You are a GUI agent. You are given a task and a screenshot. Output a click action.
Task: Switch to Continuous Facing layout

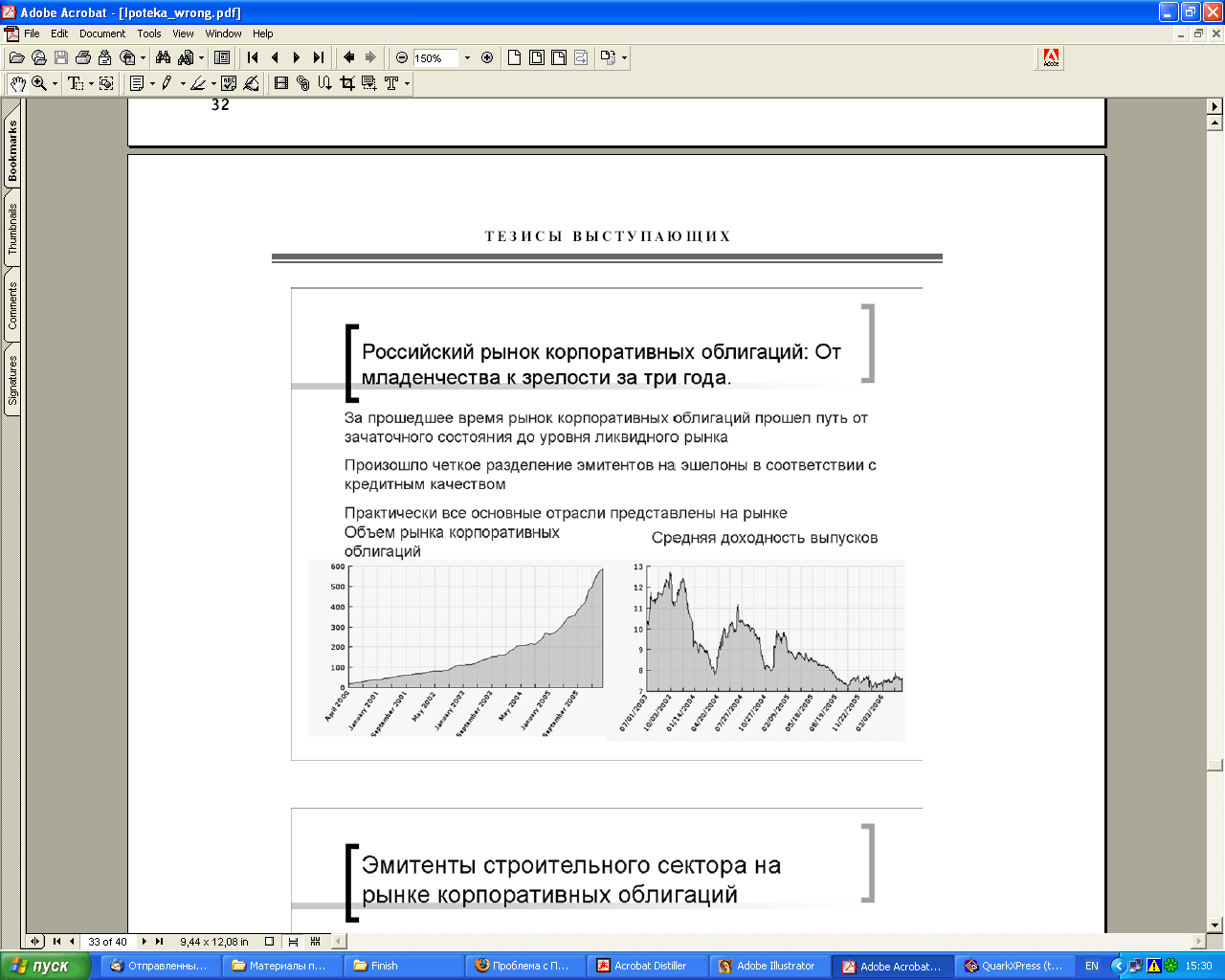tap(315, 942)
